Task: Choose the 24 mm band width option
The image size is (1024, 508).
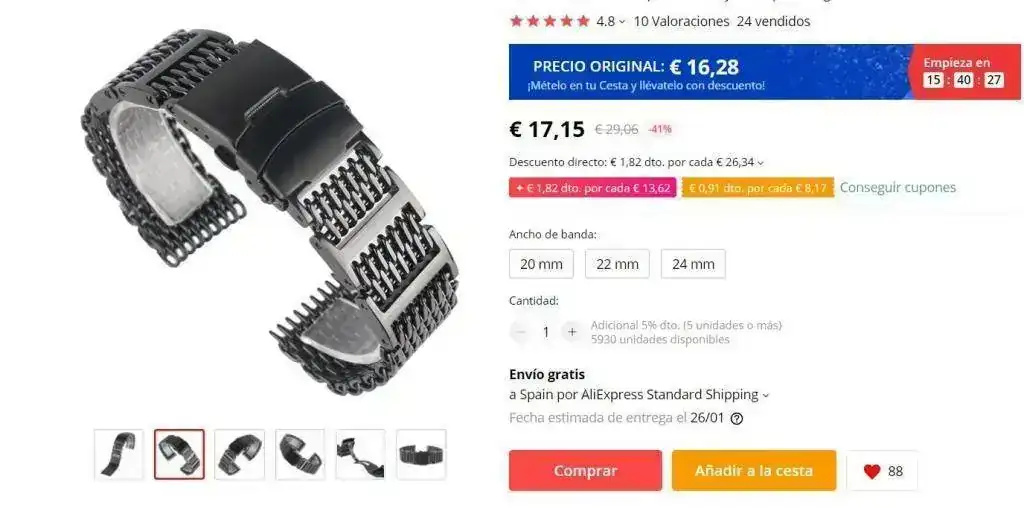Action: (693, 264)
